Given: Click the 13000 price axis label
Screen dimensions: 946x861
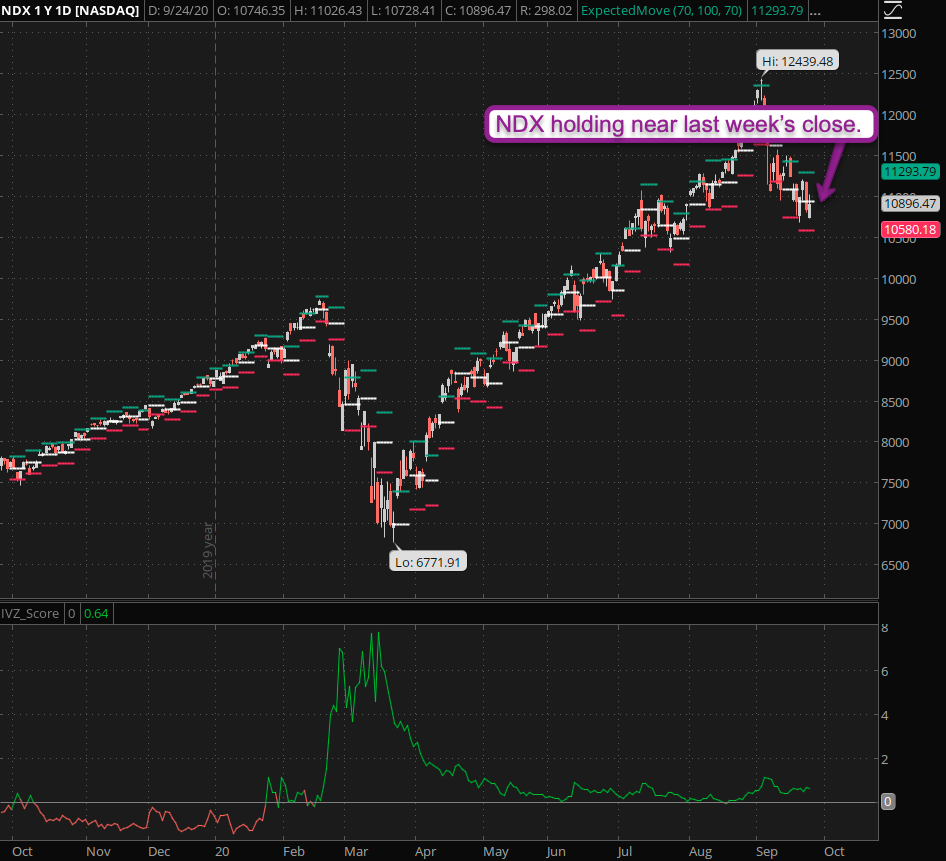Looking at the screenshot, I should point(899,34).
